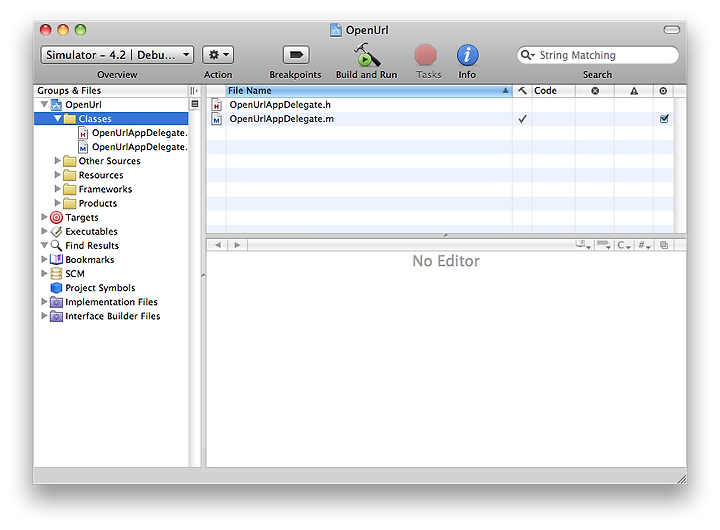Open the editor breakpoints popup menu

(604, 245)
